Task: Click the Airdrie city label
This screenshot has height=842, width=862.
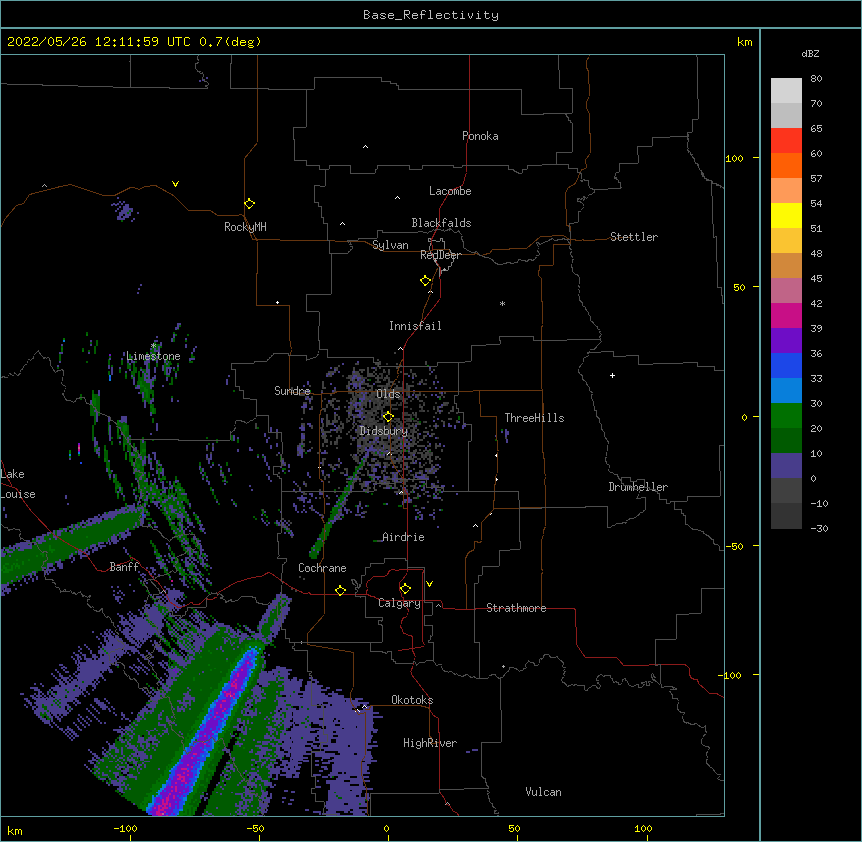Action: pyautogui.click(x=403, y=537)
